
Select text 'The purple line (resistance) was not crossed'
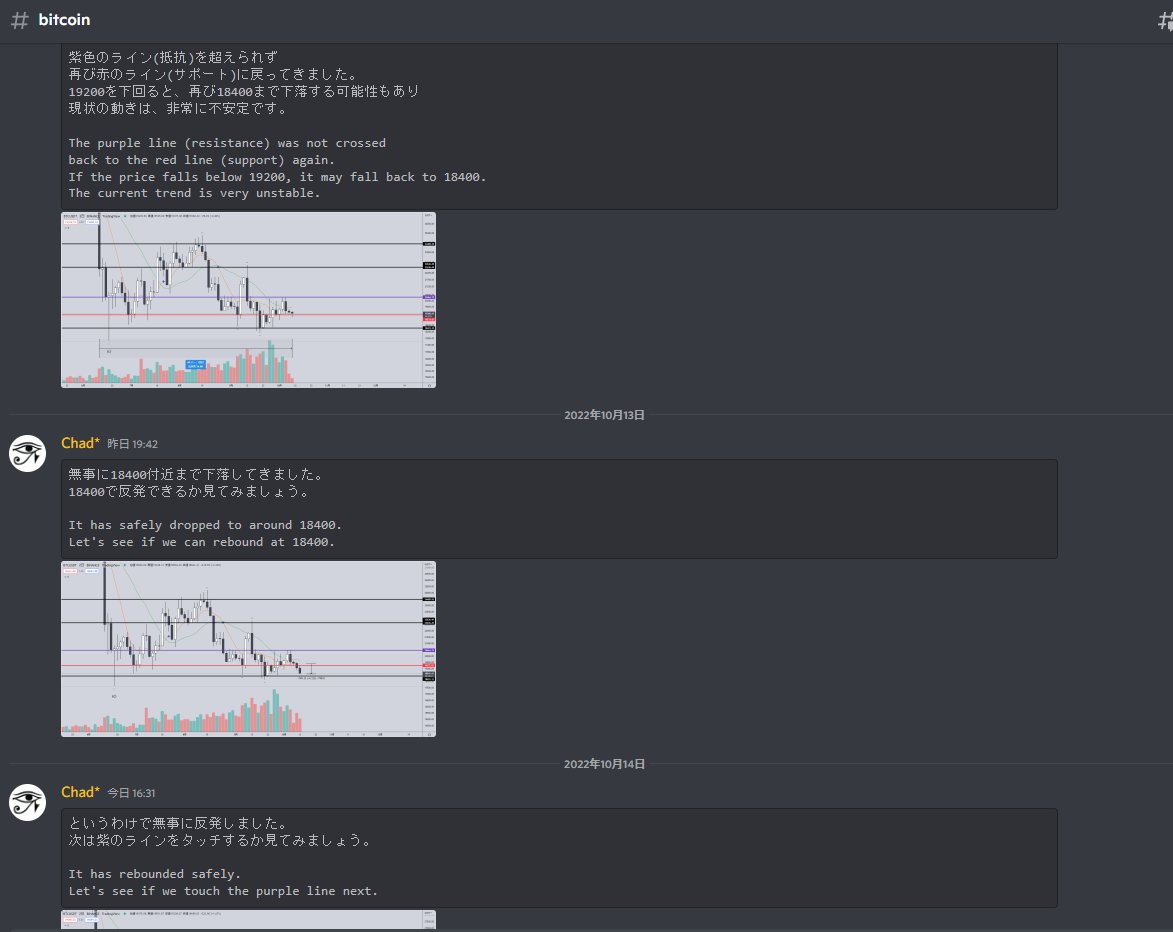tap(227, 143)
